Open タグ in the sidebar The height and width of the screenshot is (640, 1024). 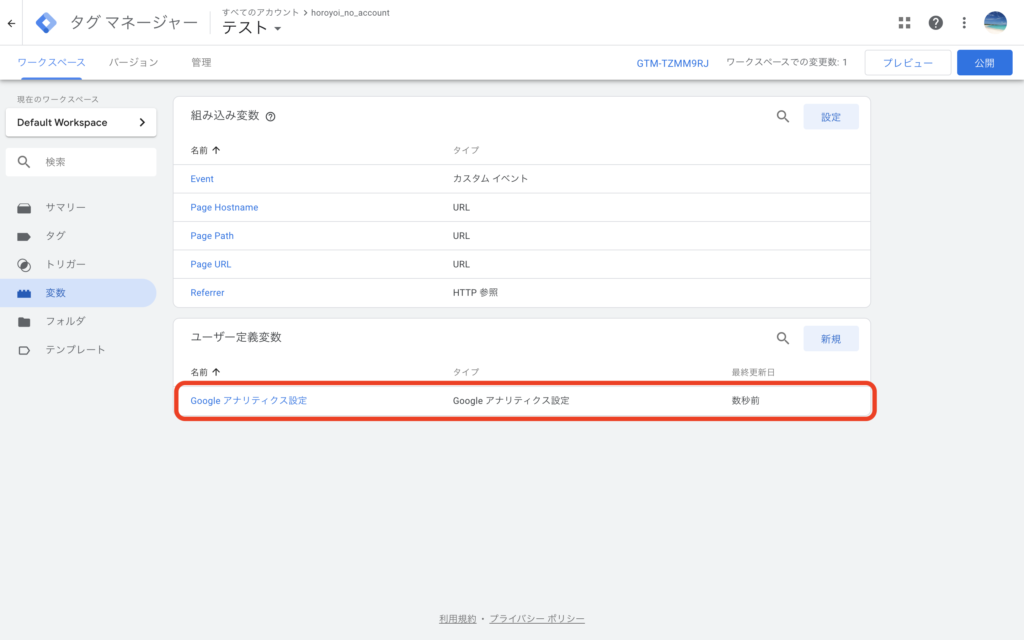tap(56, 236)
